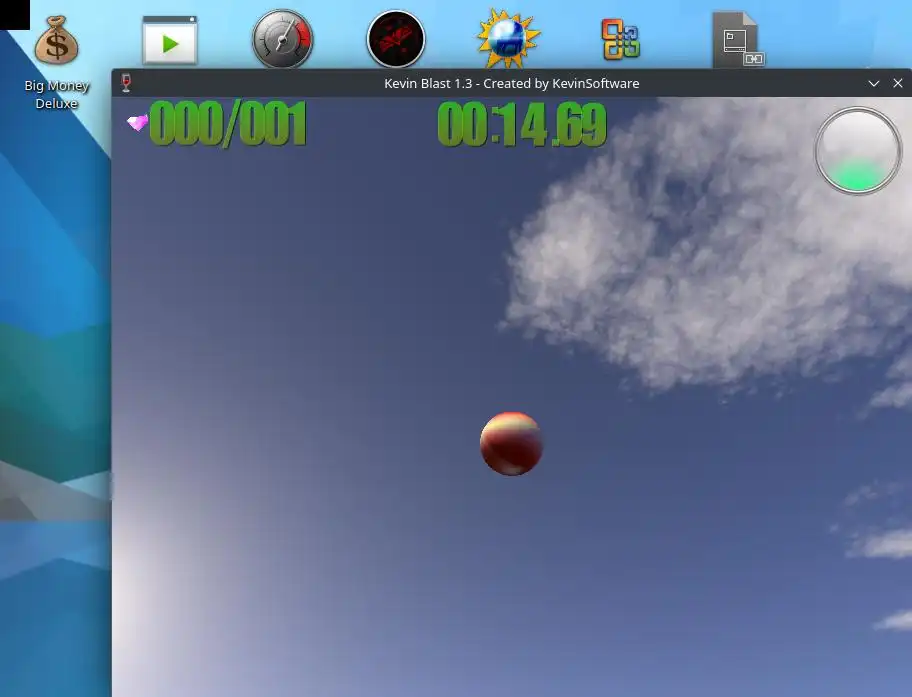This screenshot has width=912, height=697.
Task: Close the Kevin Blast window
Action: [898, 83]
